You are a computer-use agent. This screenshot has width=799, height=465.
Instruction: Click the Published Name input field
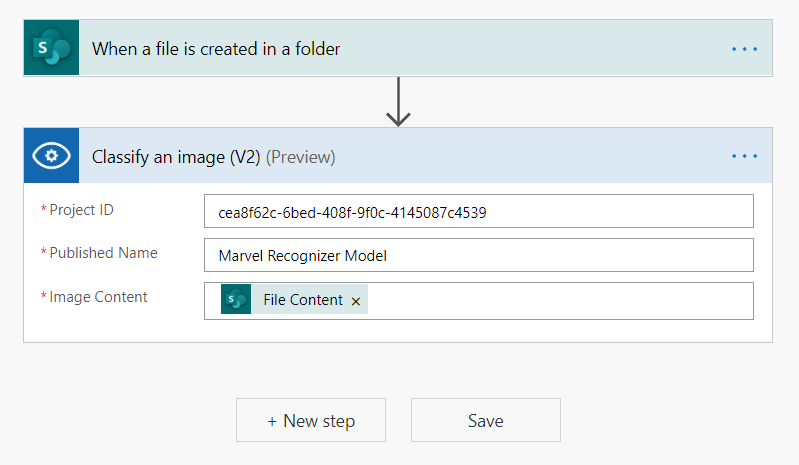(478, 255)
